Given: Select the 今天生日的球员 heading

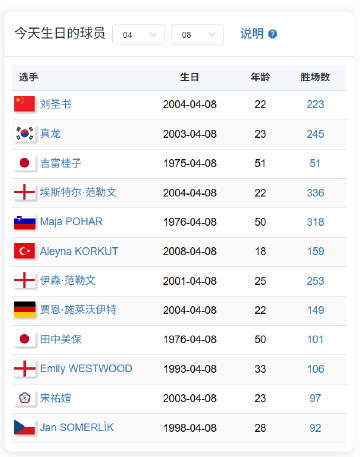Looking at the screenshot, I should [60, 33].
